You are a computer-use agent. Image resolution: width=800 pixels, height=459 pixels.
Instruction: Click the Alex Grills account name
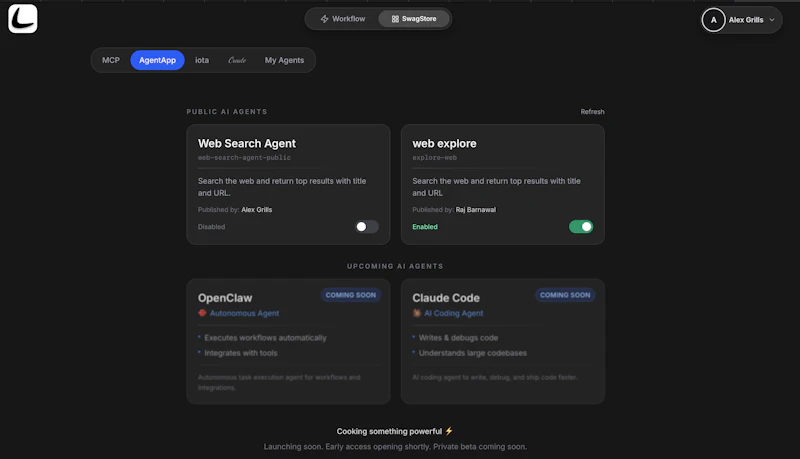tap(746, 20)
